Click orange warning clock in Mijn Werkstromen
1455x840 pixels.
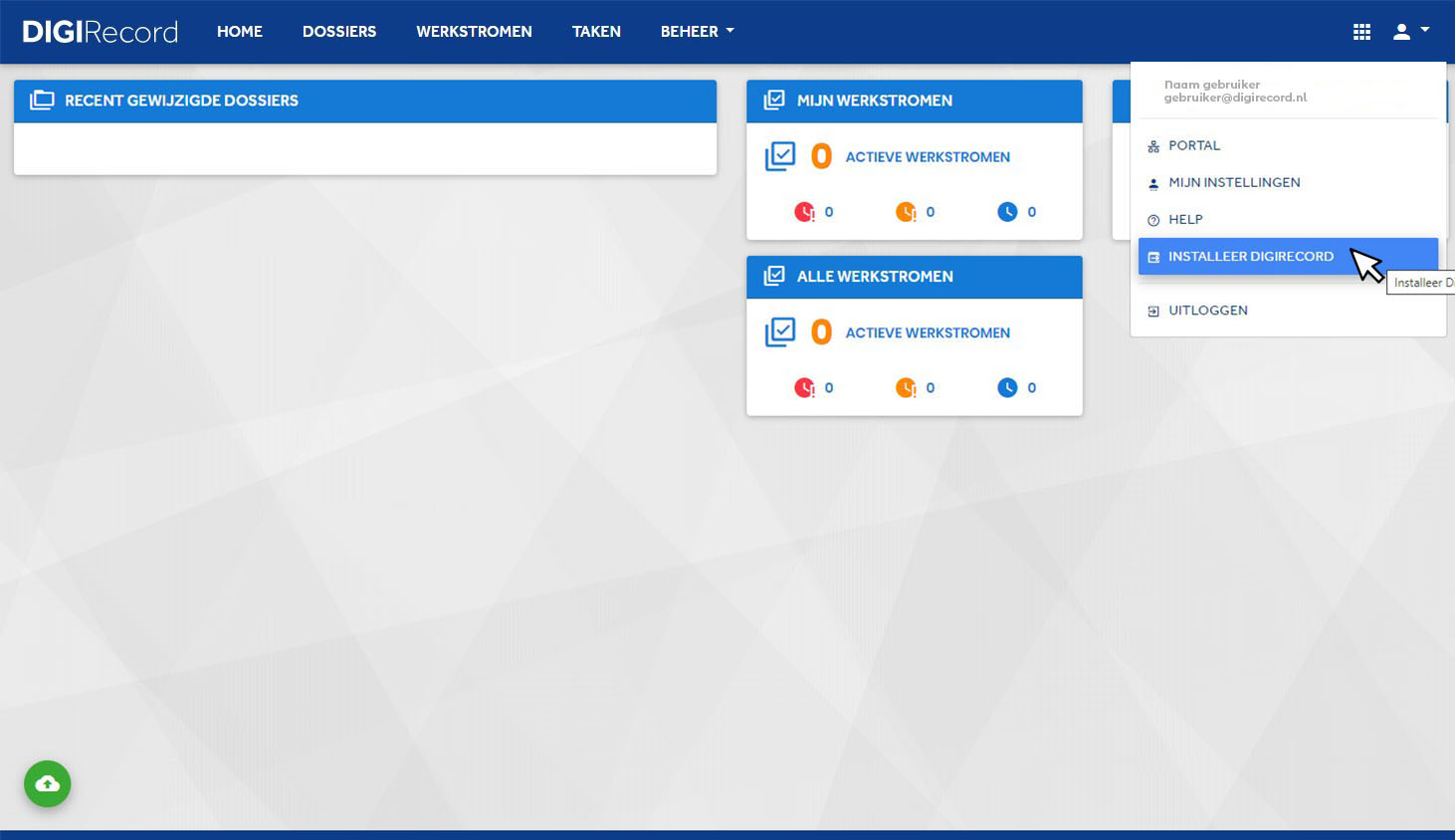point(906,212)
